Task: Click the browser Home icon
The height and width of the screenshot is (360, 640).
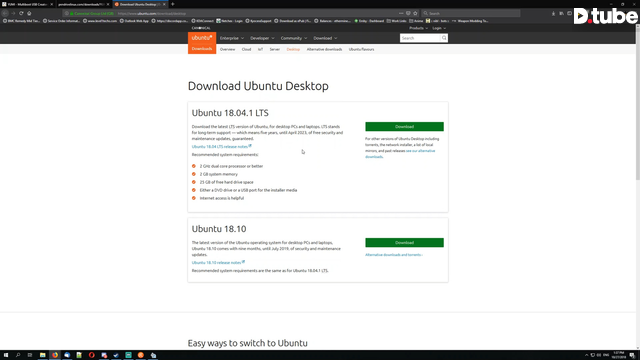Action: (29, 13)
